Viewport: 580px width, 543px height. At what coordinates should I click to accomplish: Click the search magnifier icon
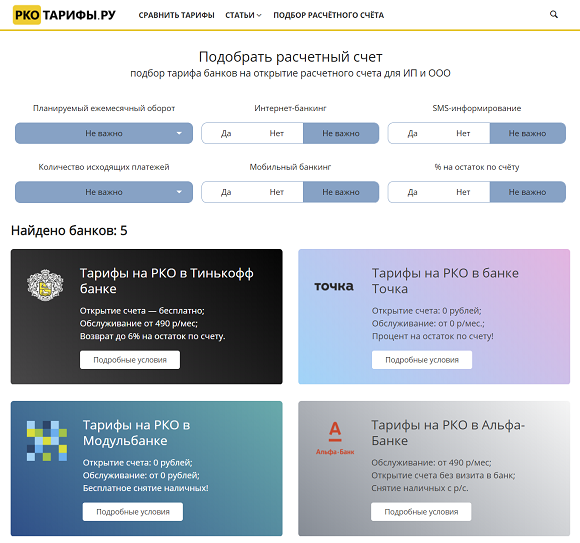(553, 14)
